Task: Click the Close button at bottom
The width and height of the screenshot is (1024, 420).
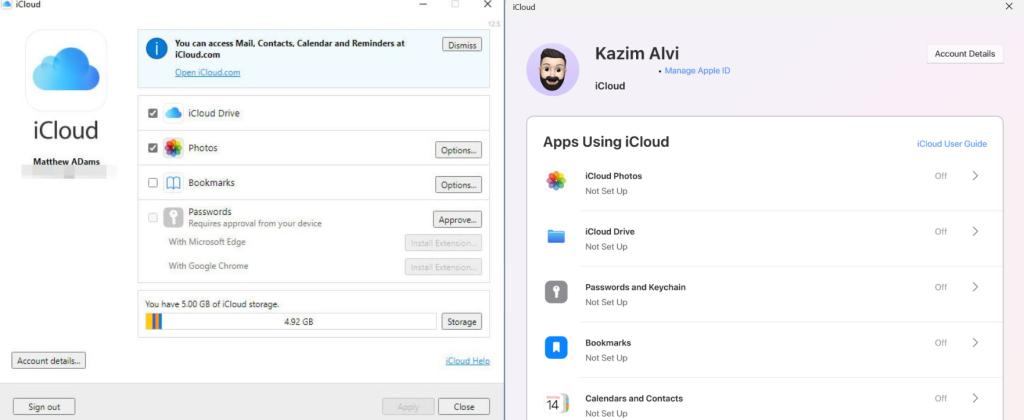Action: click(464, 406)
